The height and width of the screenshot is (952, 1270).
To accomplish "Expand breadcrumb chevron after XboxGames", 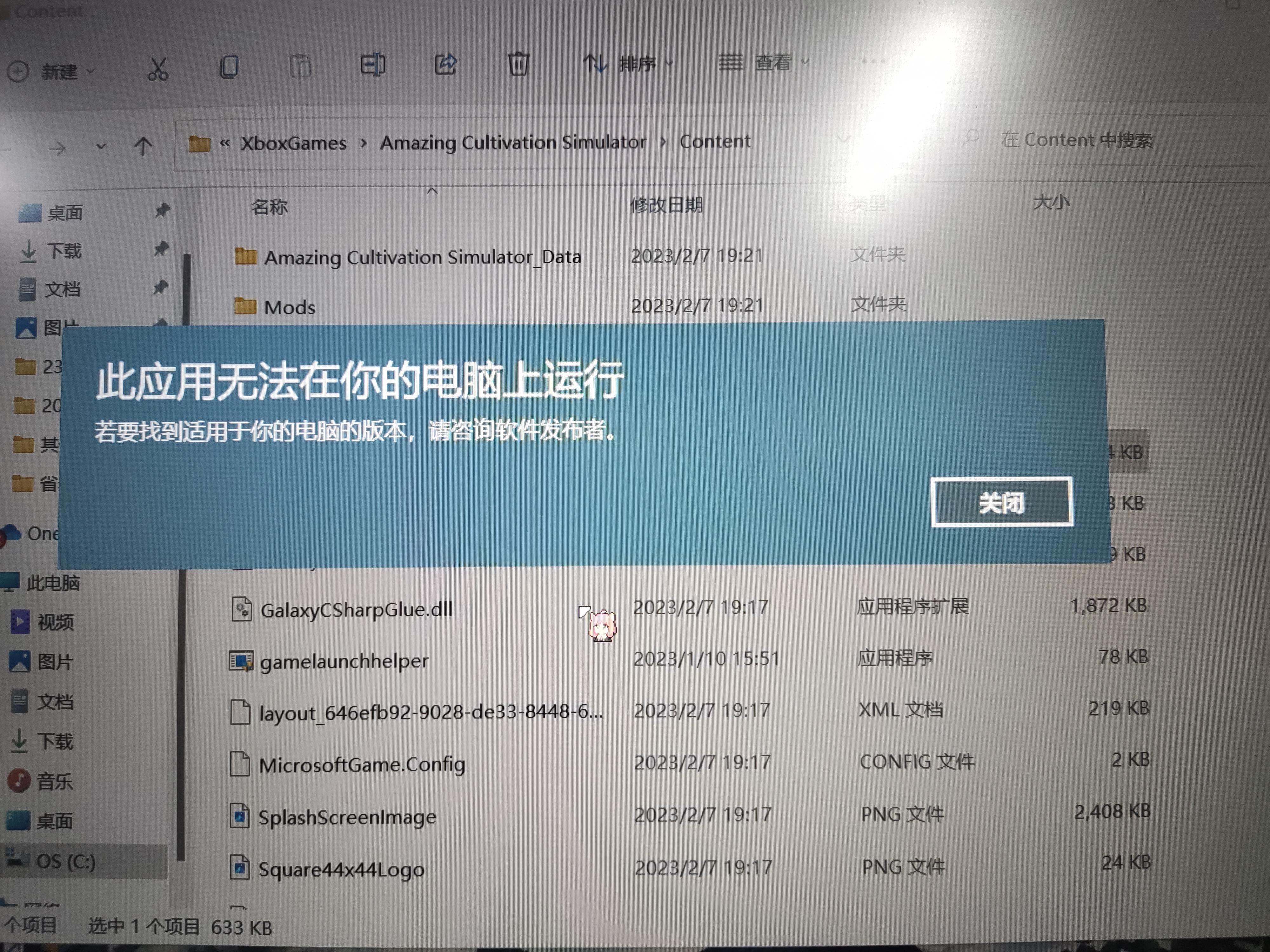I will tap(364, 143).
